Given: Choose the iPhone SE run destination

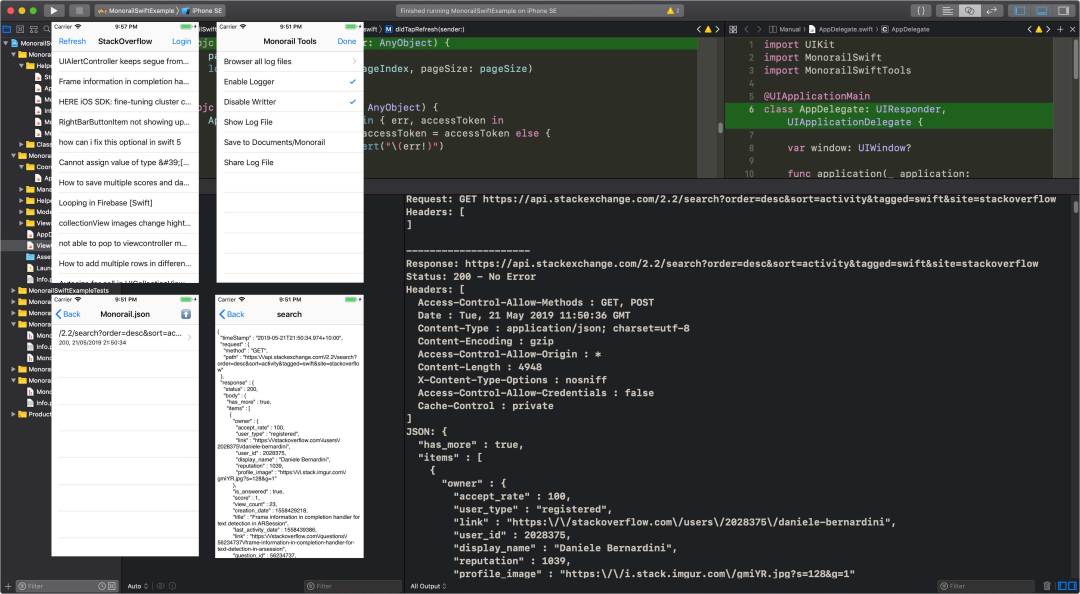Looking at the screenshot, I should [203, 10].
